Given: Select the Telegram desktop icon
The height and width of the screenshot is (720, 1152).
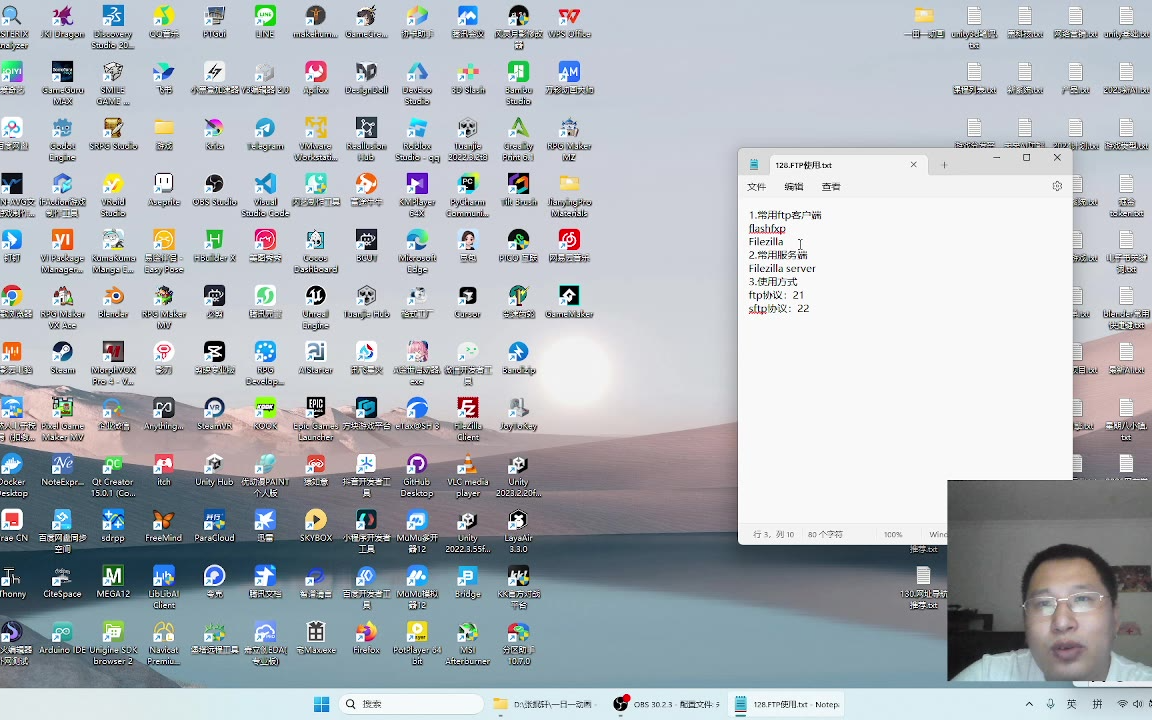Looking at the screenshot, I should (x=265, y=134).
